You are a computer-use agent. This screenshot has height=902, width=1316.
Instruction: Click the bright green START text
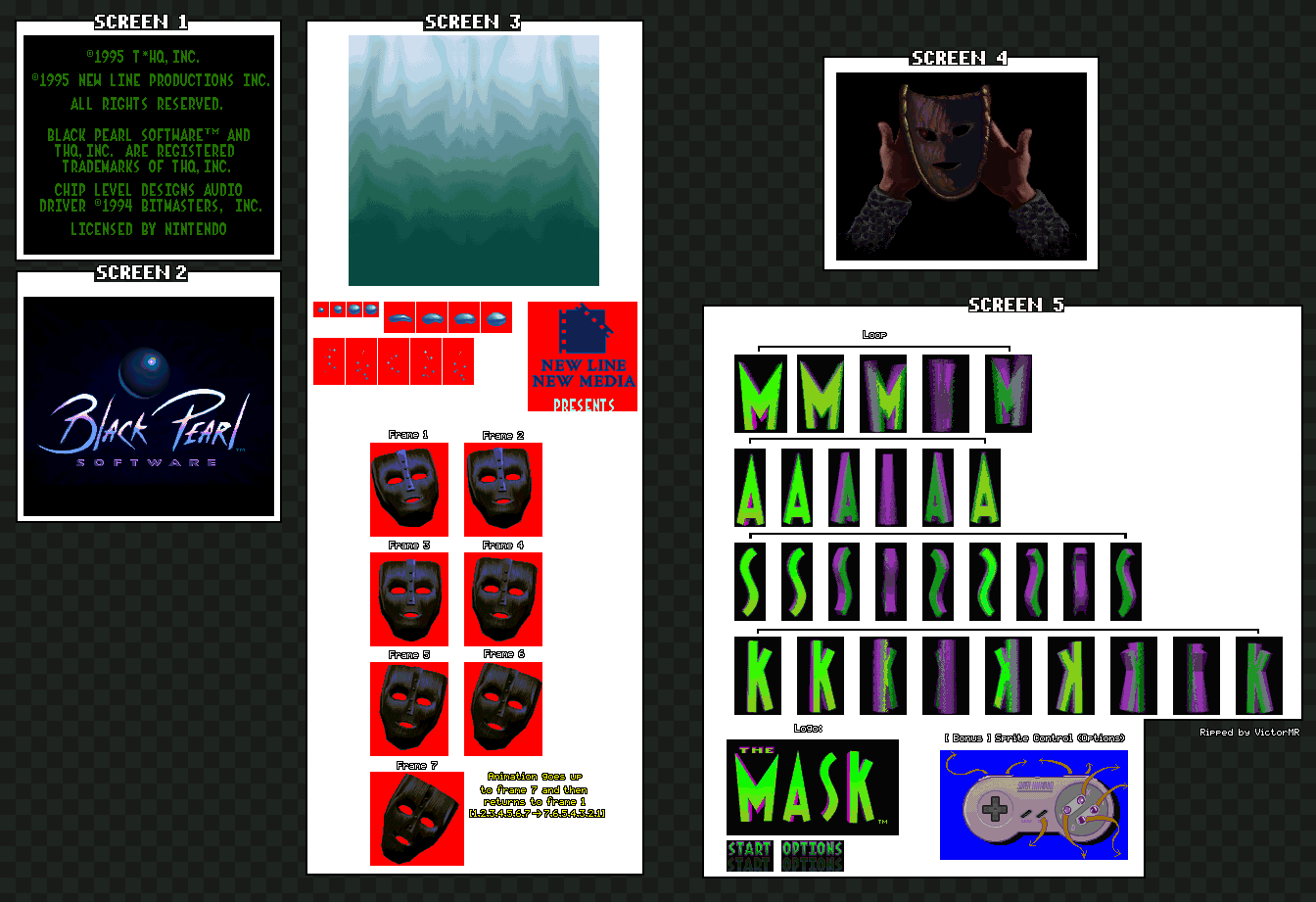(x=749, y=848)
